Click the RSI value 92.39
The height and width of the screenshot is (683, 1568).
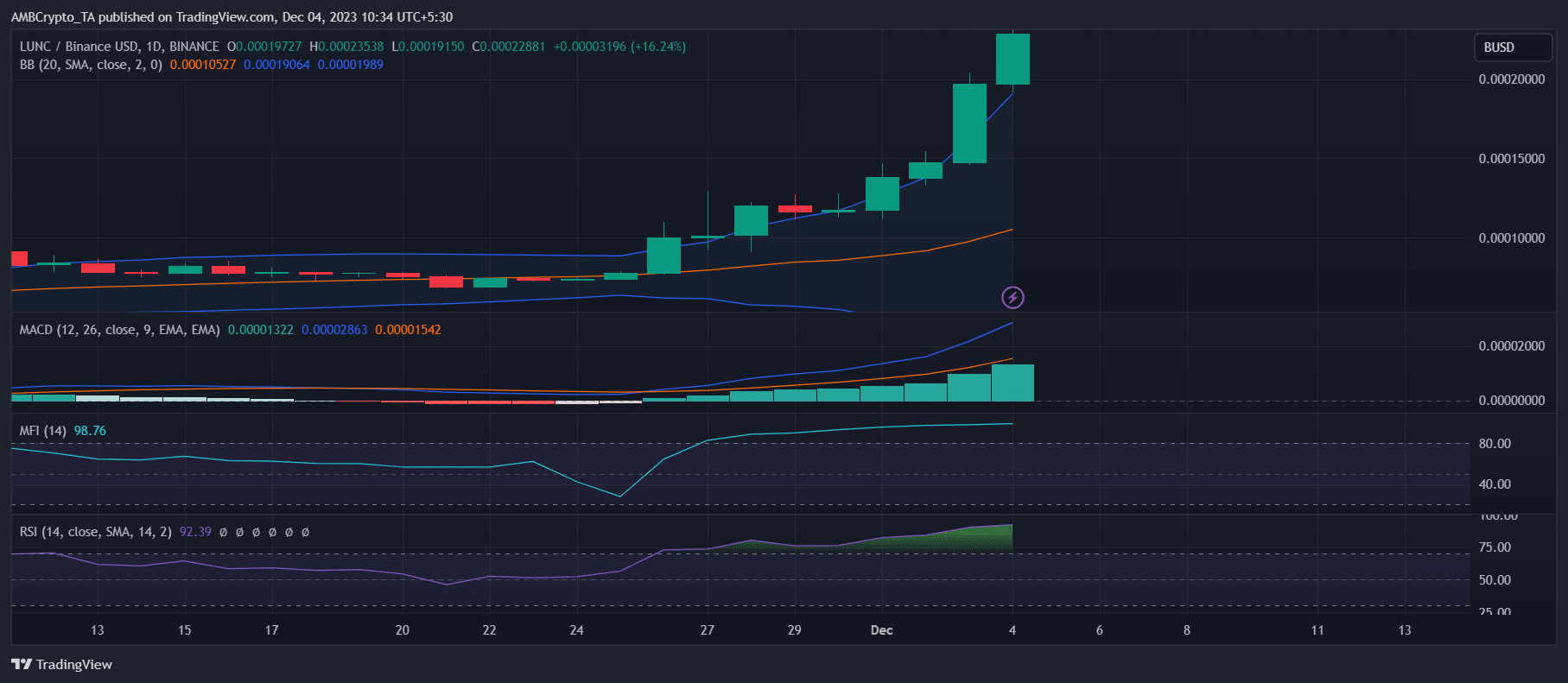tap(195, 532)
